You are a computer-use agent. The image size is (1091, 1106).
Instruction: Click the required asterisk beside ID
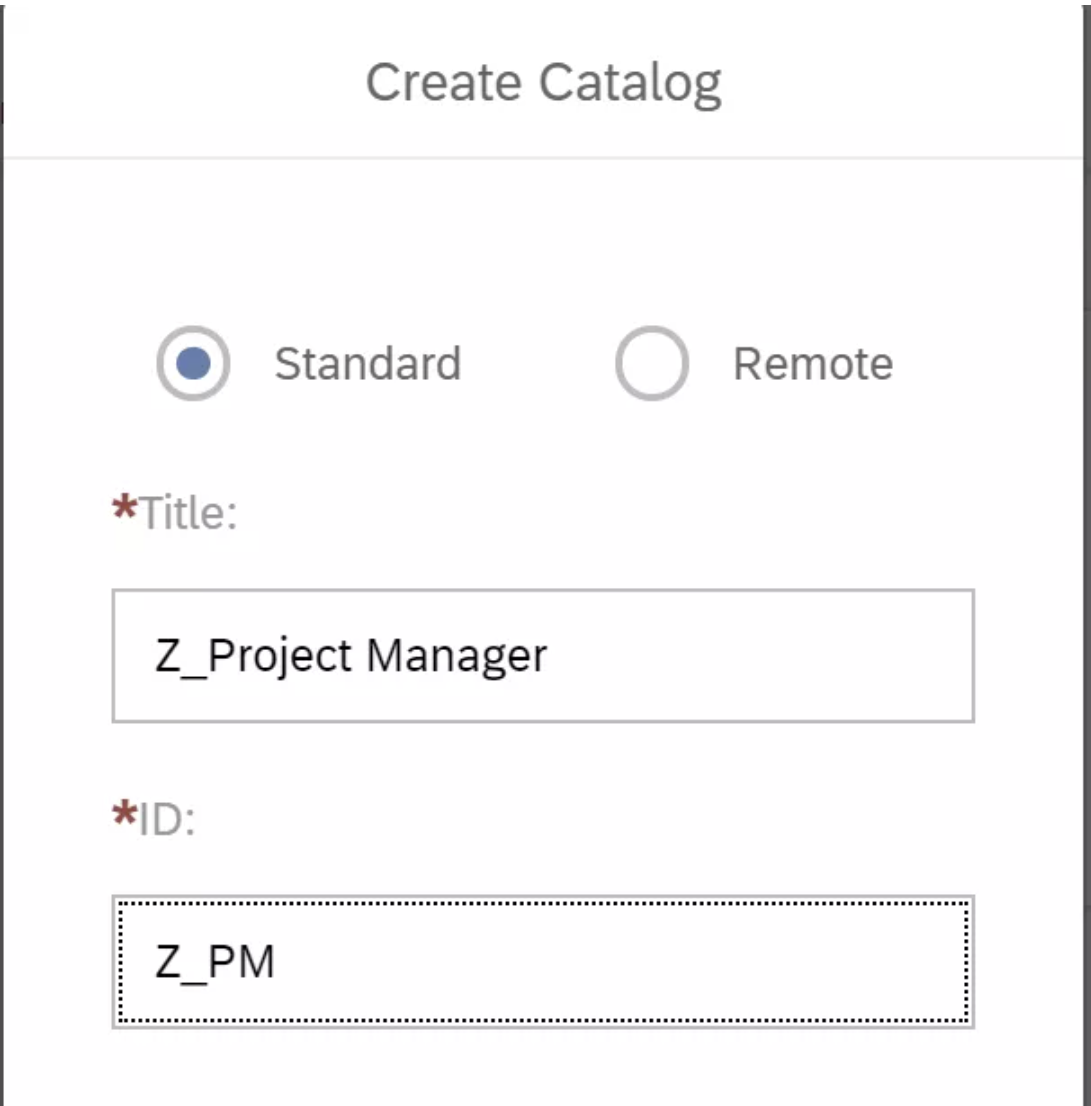[x=125, y=815]
